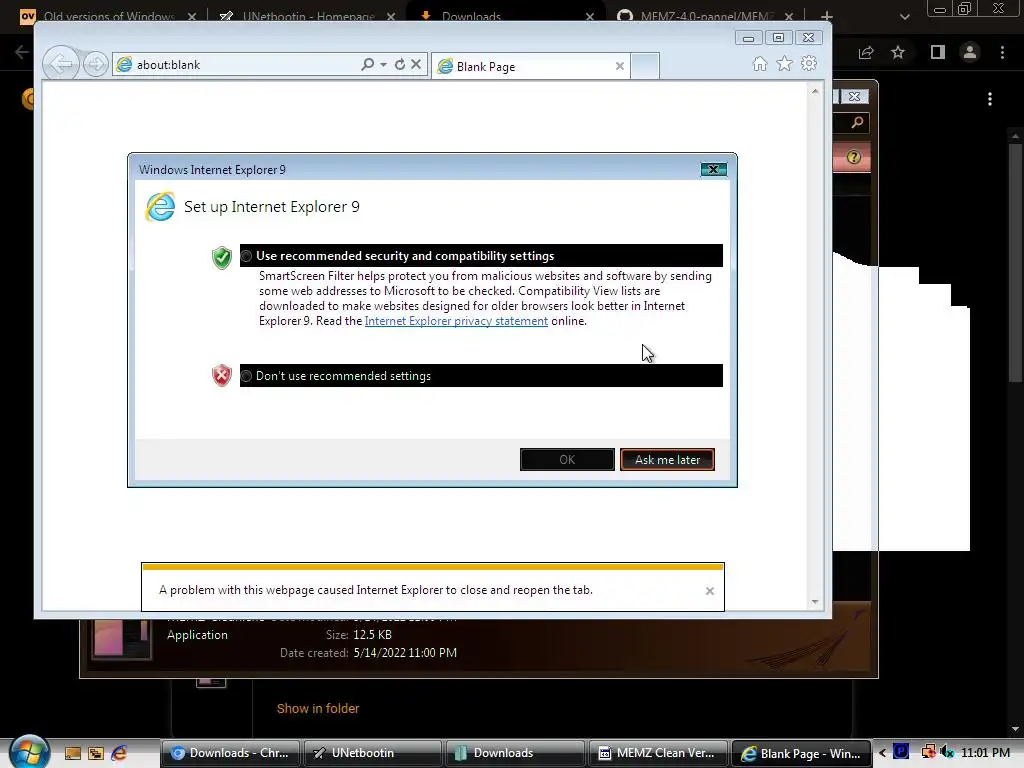
Task: Open the address bar autocomplete dropdown arrow
Action: [x=383, y=64]
